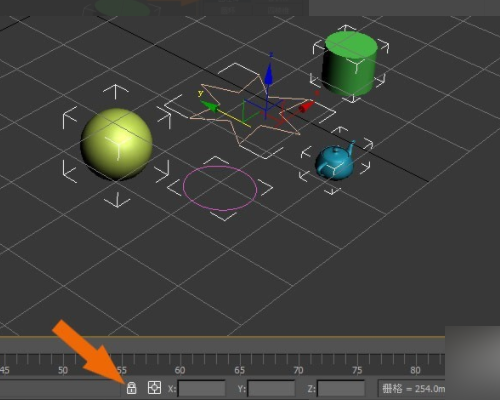Click frame 75 on the timeline

pyautogui.click(x=357, y=370)
